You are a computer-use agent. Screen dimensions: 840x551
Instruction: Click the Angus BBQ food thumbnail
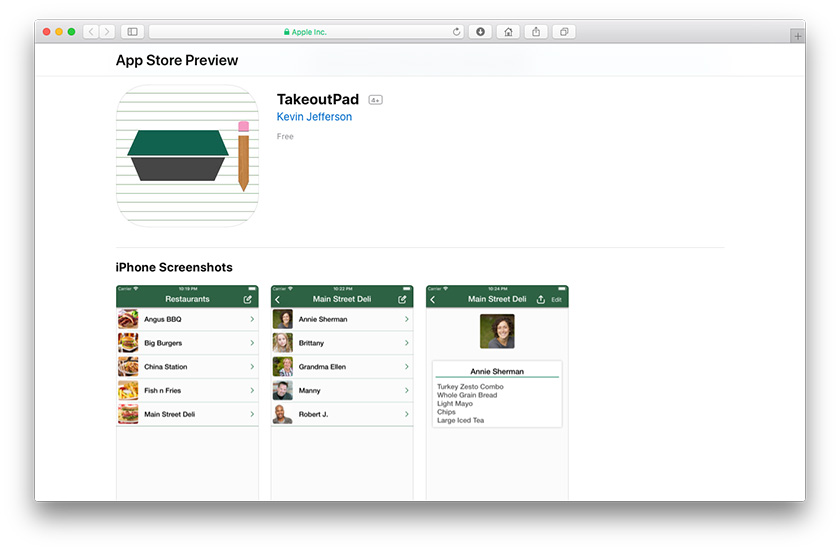[x=128, y=319]
